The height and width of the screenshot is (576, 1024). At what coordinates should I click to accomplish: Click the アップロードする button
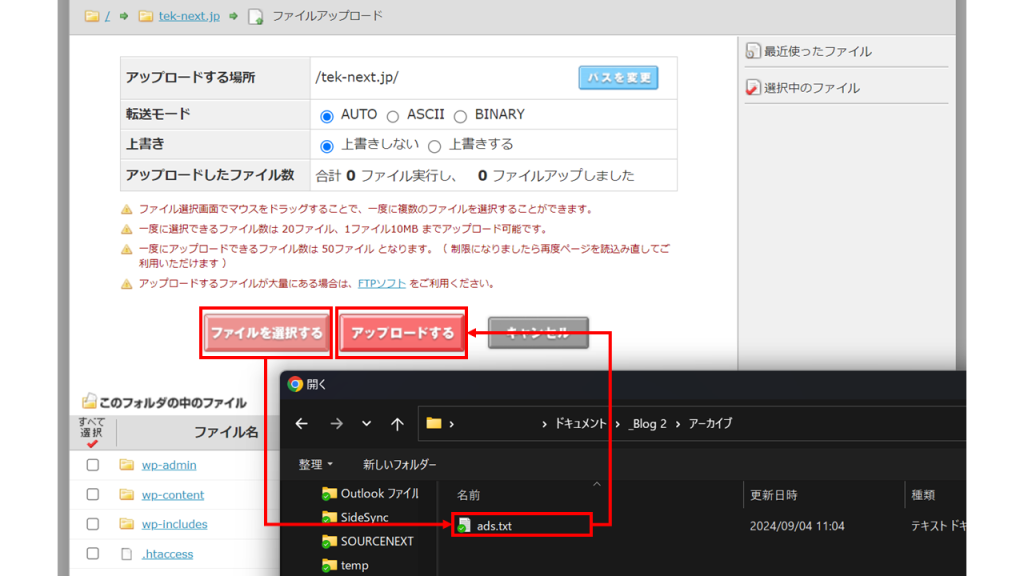[401, 331]
